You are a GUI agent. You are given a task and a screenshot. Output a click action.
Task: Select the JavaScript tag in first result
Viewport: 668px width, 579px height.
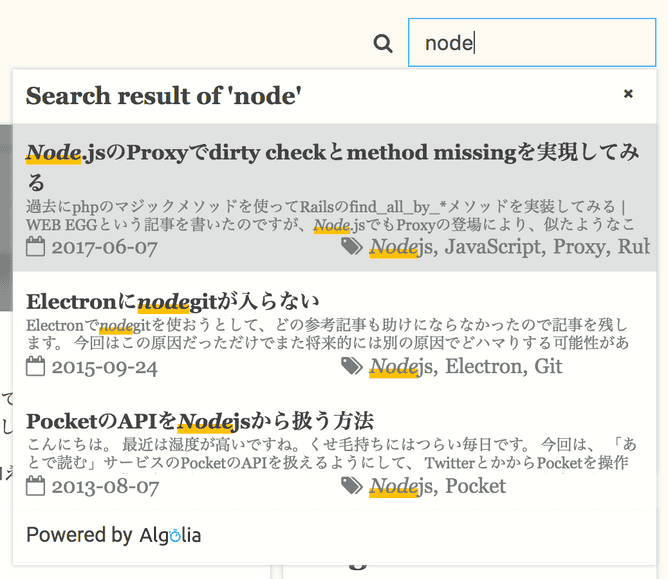(x=494, y=246)
